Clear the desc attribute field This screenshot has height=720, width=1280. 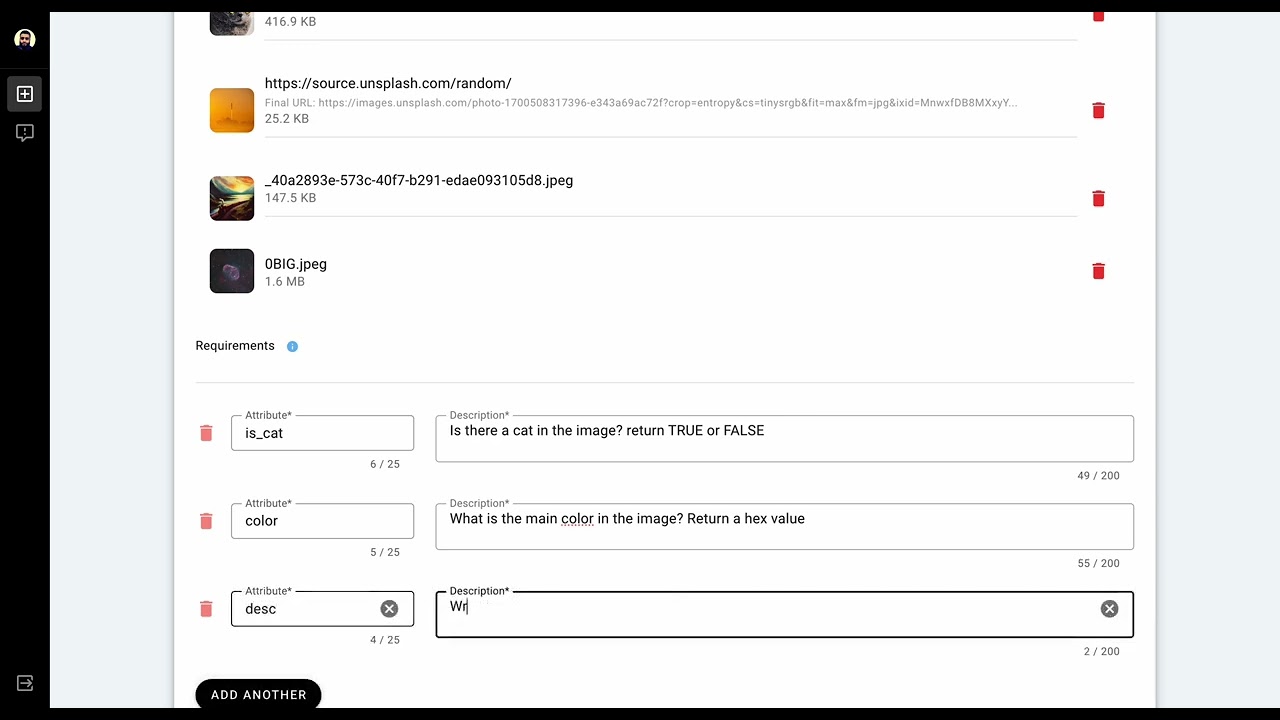(389, 609)
